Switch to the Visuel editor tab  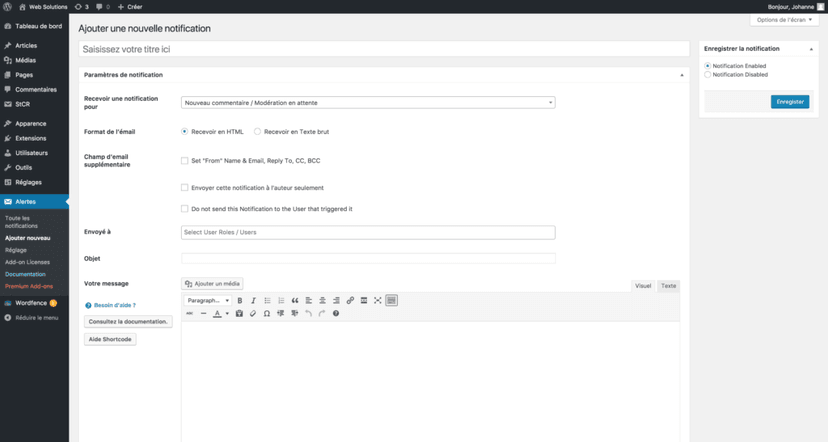coord(643,286)
